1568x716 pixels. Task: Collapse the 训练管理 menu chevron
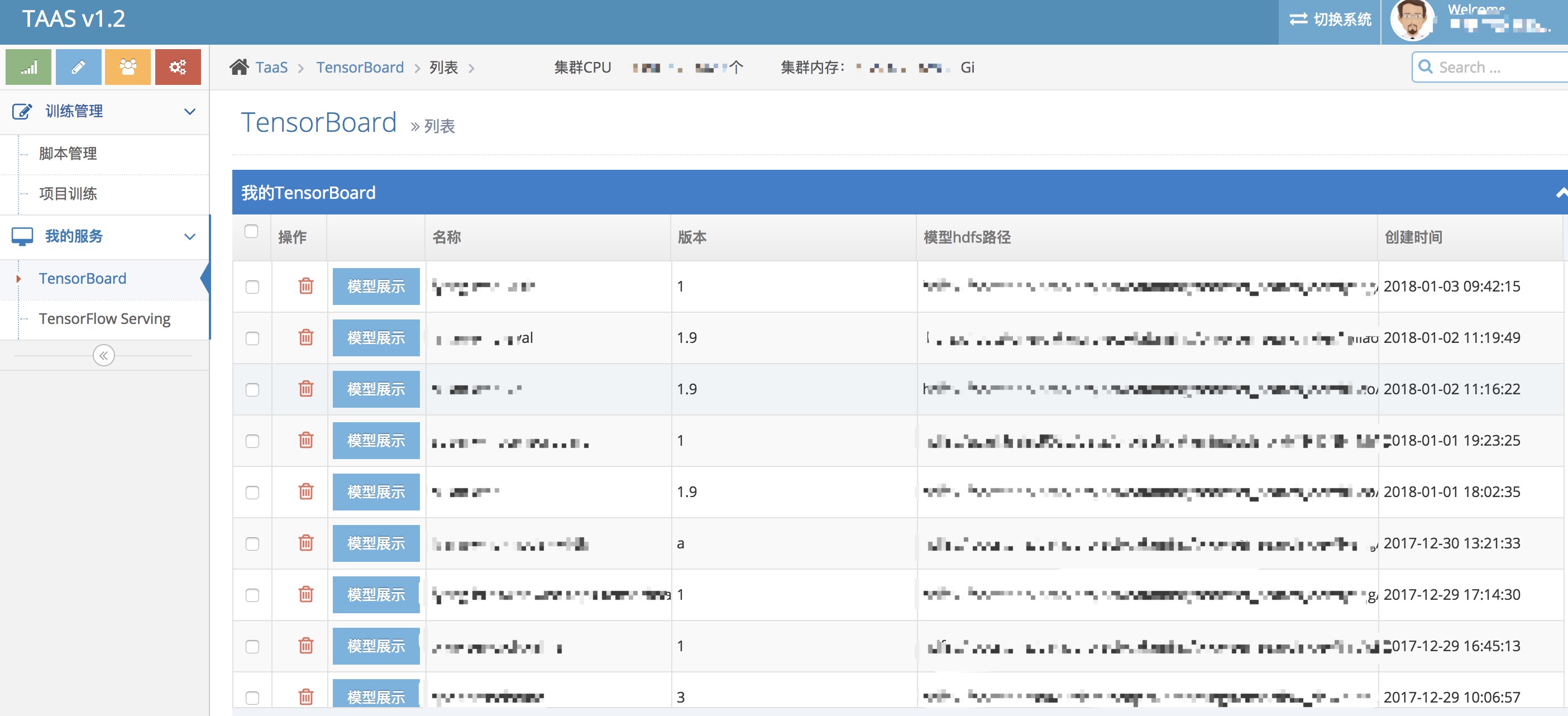(190, 112)
